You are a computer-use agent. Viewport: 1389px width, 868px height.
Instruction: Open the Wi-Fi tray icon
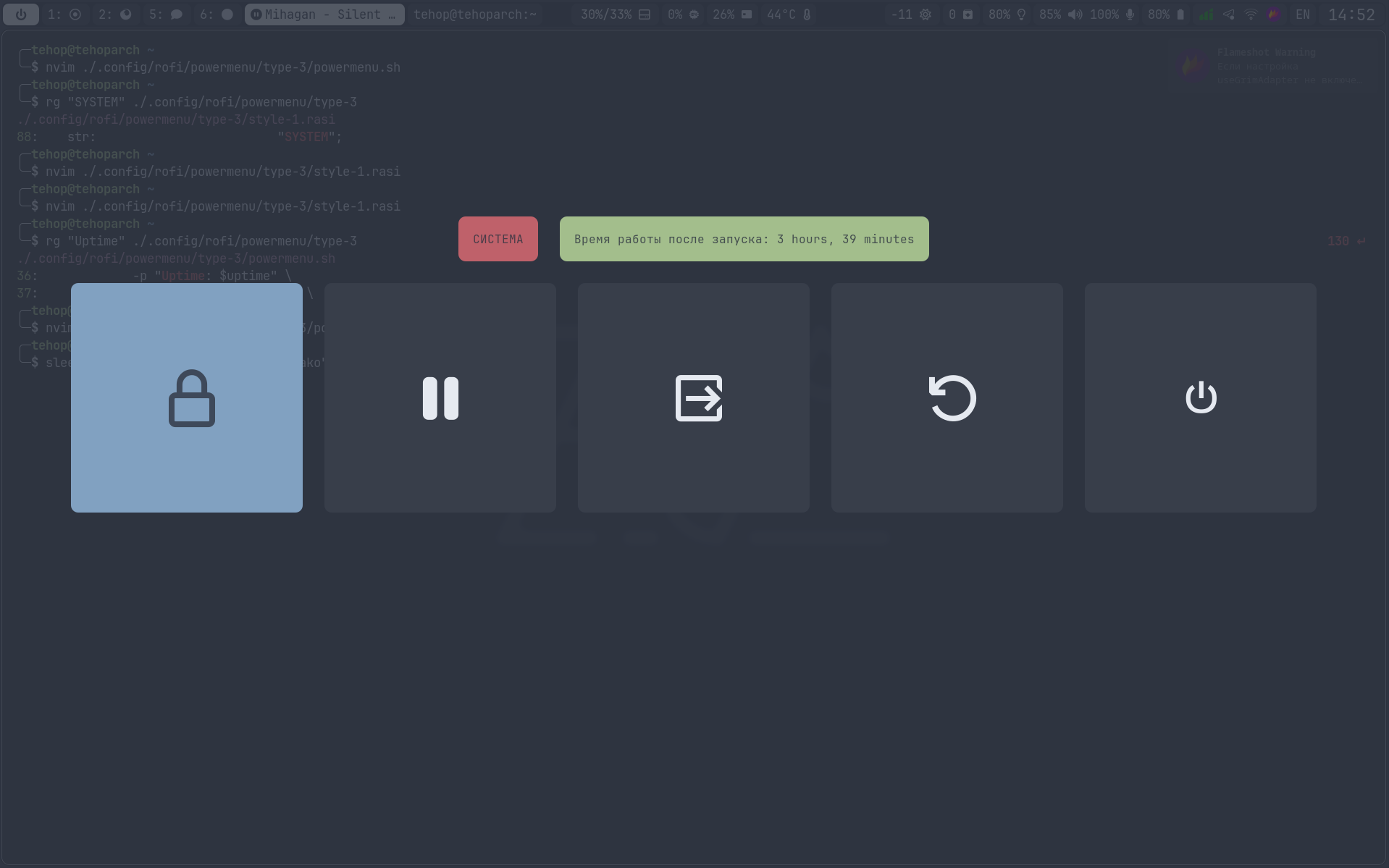(x=1251, y=14)
